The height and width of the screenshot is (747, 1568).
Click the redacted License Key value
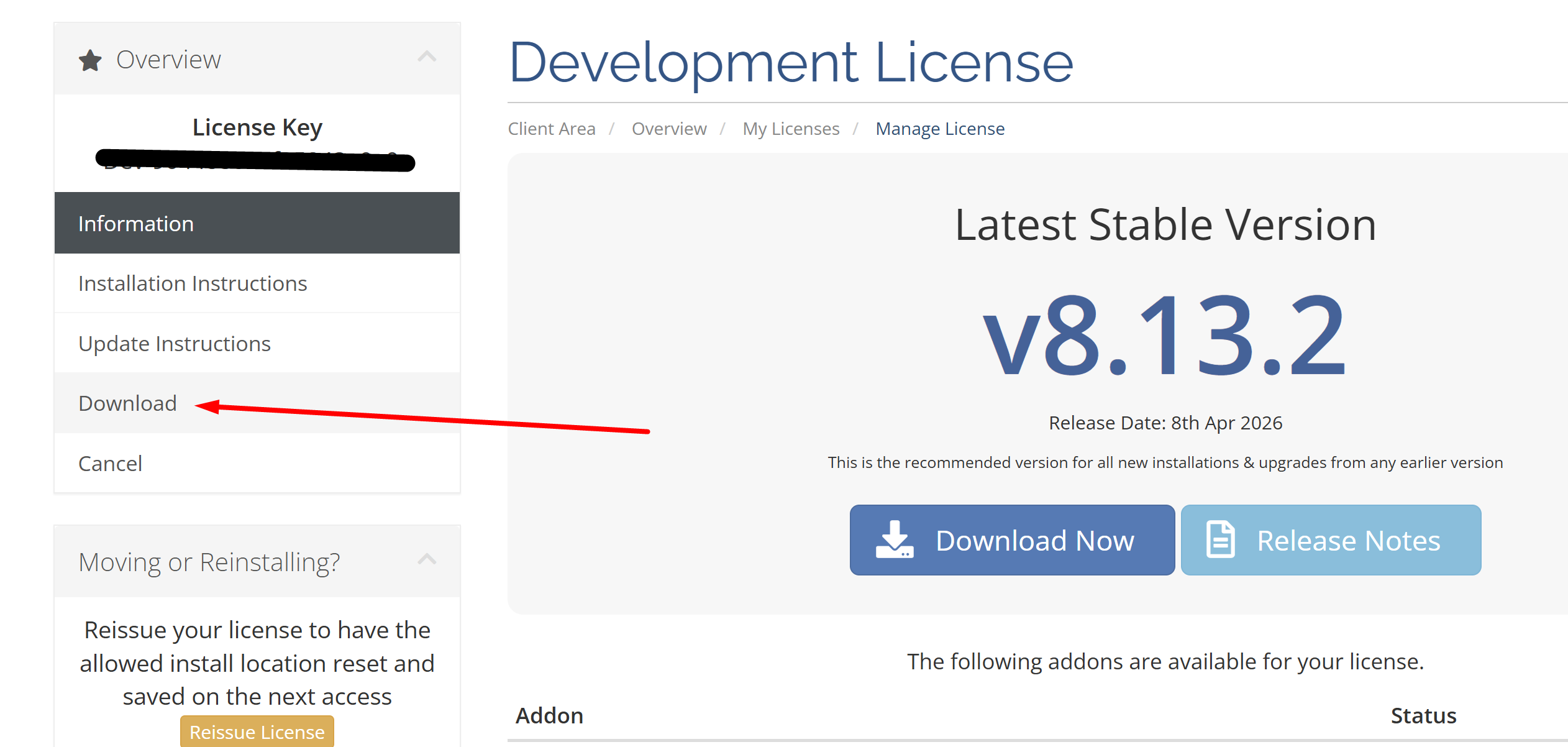tap(255, 160)
